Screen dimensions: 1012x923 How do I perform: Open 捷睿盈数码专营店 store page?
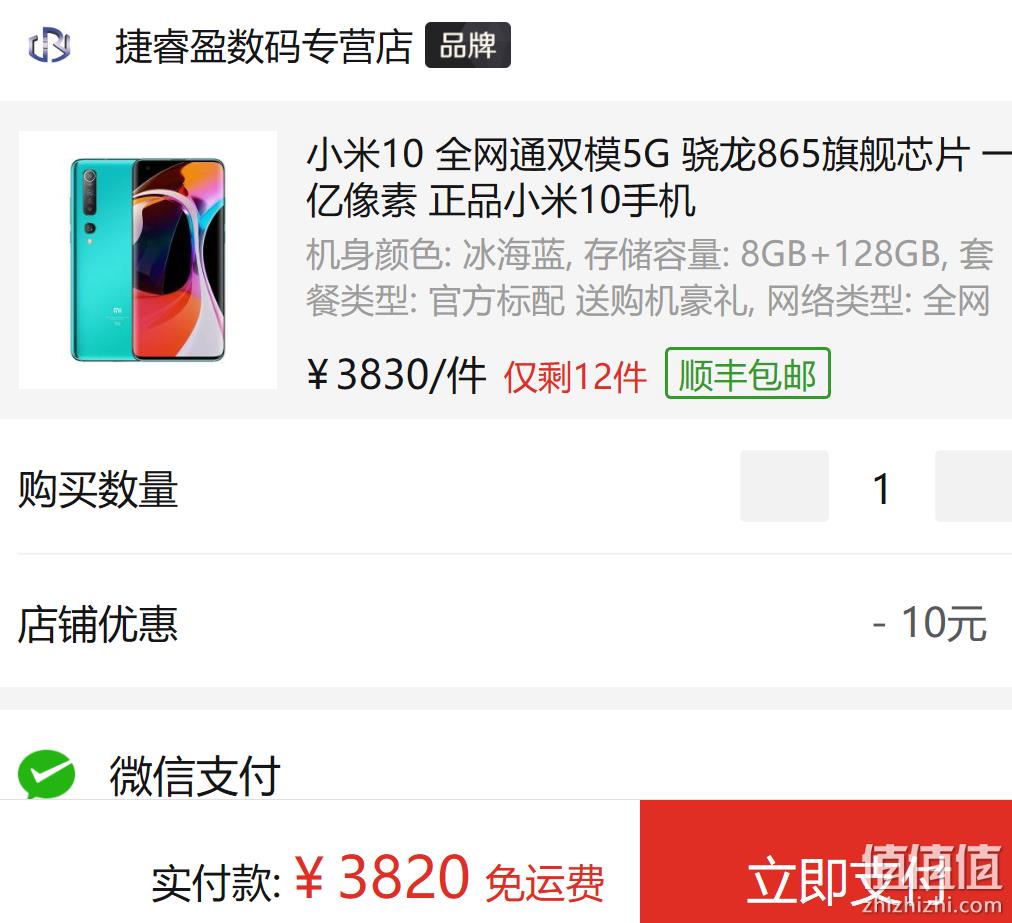(x=263, y=46)
